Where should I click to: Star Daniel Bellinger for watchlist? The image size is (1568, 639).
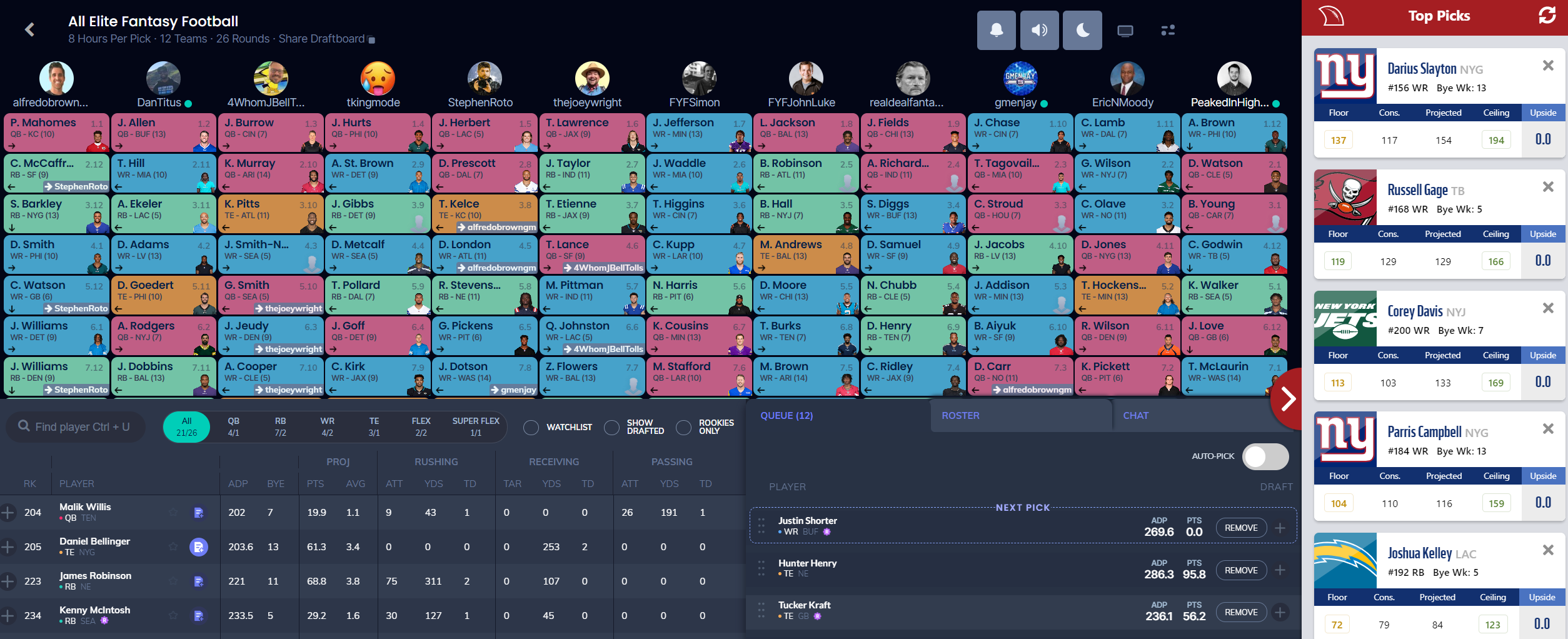(x=173, y=547)
